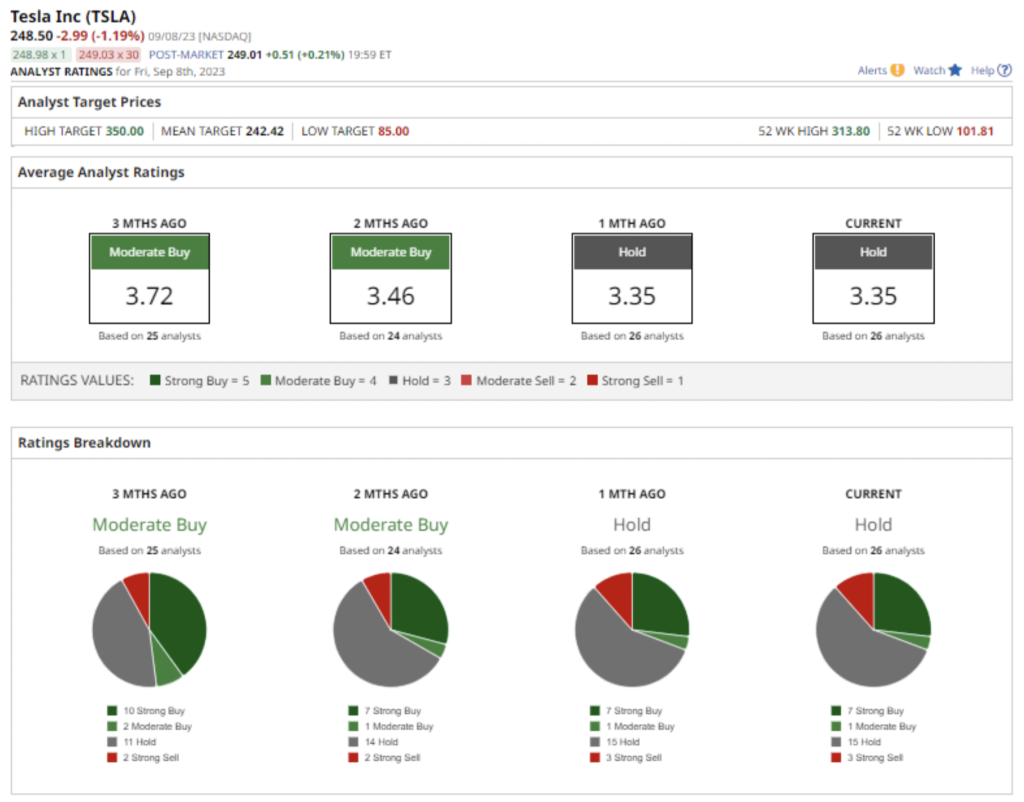Click the 11 Hold legend entry
Image resolution: width=1024 pixels, height=802 pixels.
pos(132,742)
